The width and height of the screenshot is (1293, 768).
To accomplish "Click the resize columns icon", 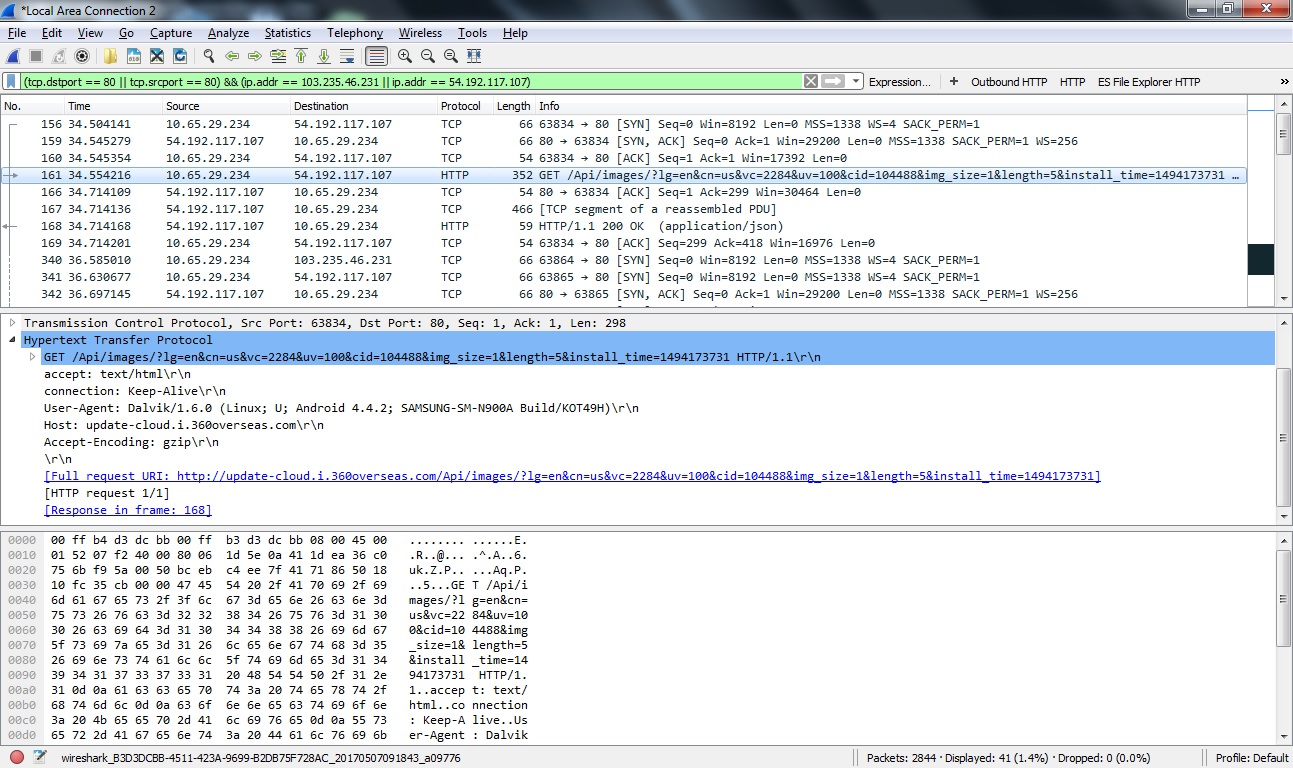I will point(474,56).
